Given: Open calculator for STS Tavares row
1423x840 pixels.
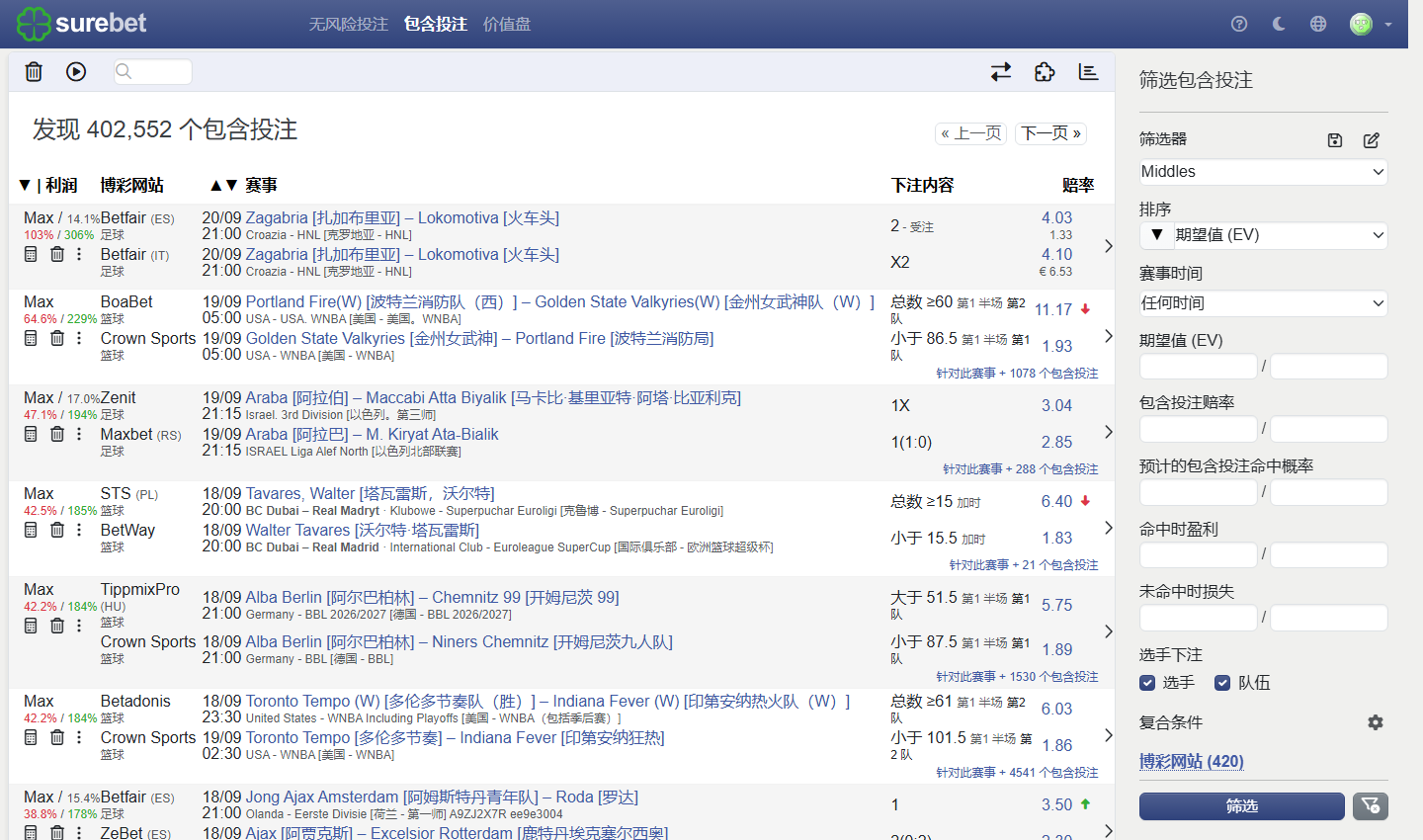Looking at the screenshot, I should (x=31, y=530).
